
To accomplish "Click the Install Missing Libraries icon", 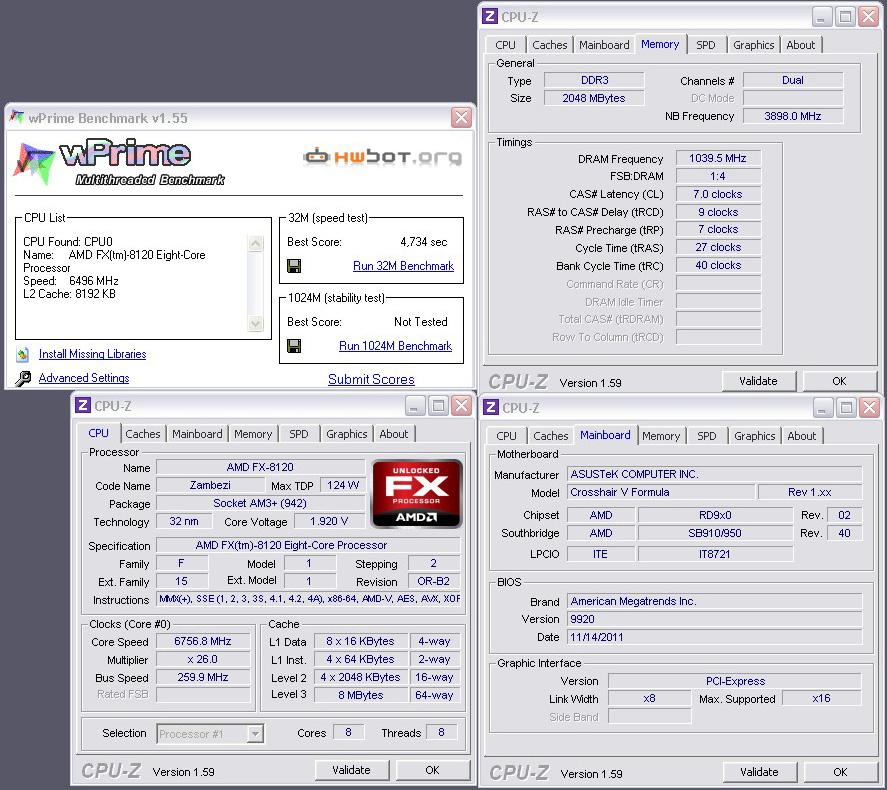I will coord(23,355).
